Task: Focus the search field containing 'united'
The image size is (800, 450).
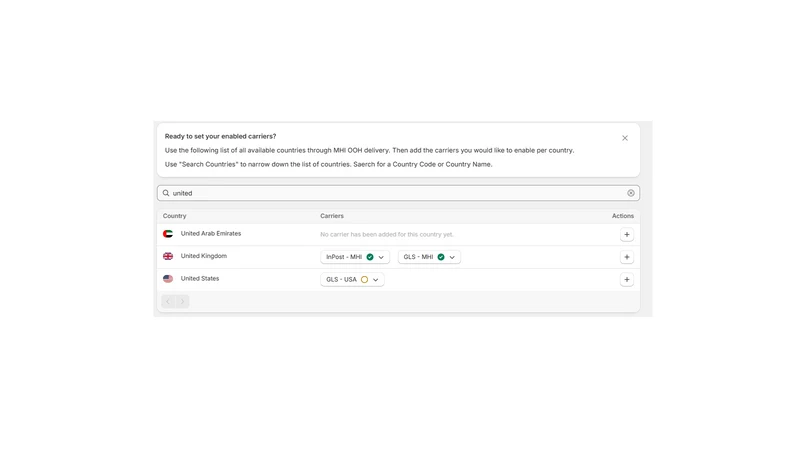Action: [x=398, y=193]
